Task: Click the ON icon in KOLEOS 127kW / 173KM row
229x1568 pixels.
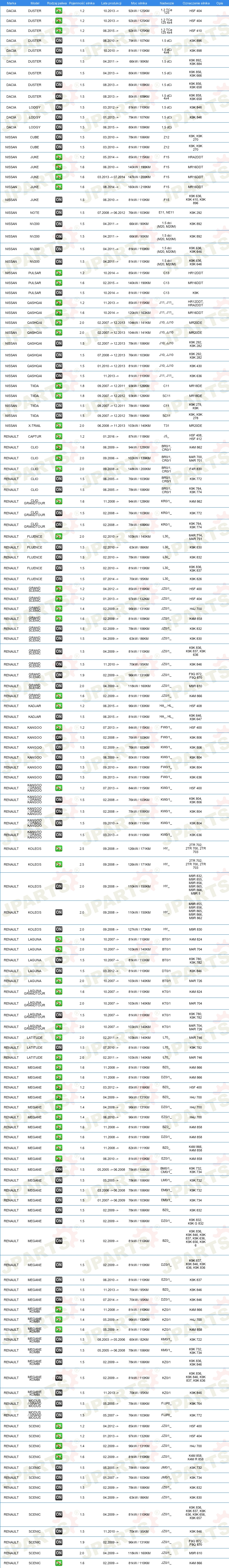Action: coord(59,929)
